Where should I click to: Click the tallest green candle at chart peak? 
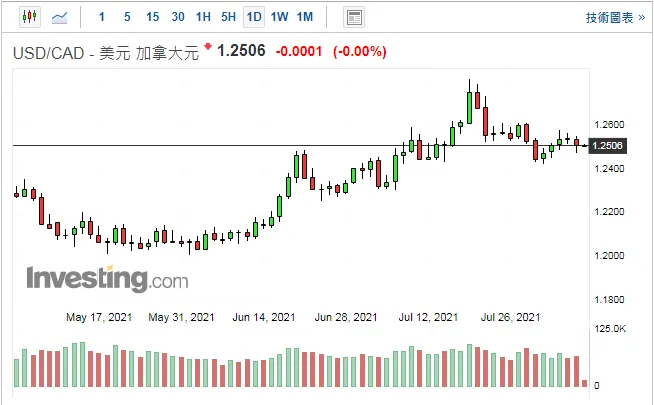pyautogui.click(x=469, y=108)
